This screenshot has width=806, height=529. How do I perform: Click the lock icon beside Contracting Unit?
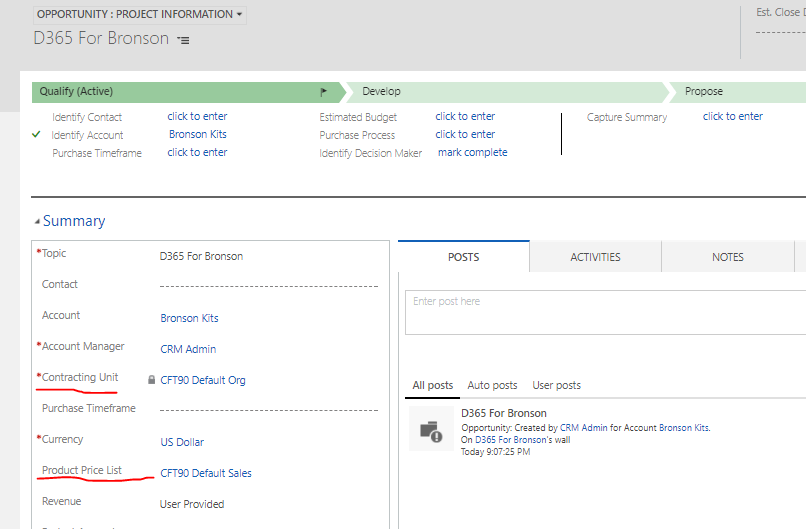[151, 380]
